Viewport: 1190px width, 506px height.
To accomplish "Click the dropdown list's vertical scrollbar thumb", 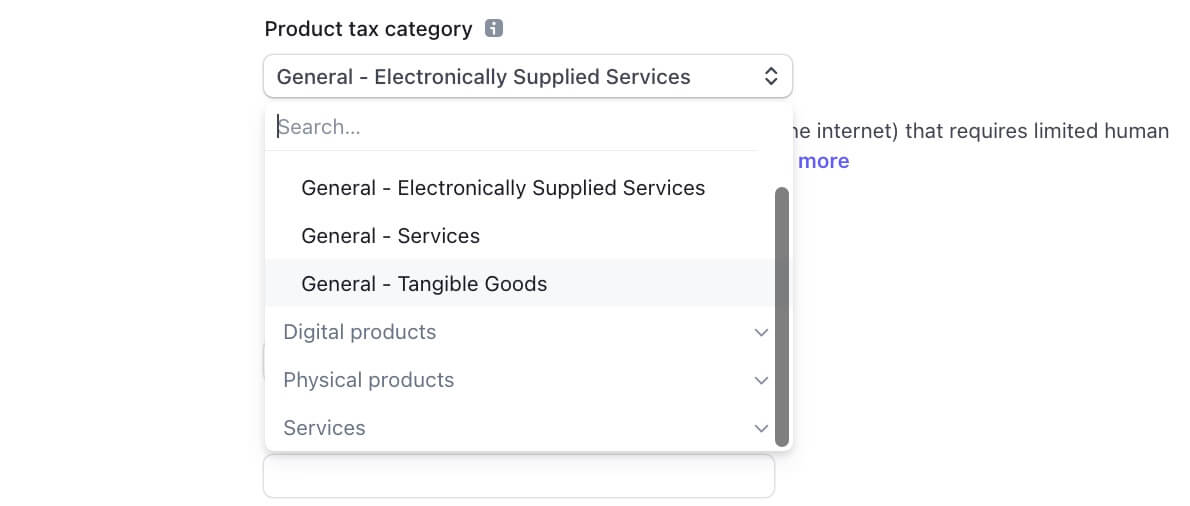I will (x=782, y=317).
